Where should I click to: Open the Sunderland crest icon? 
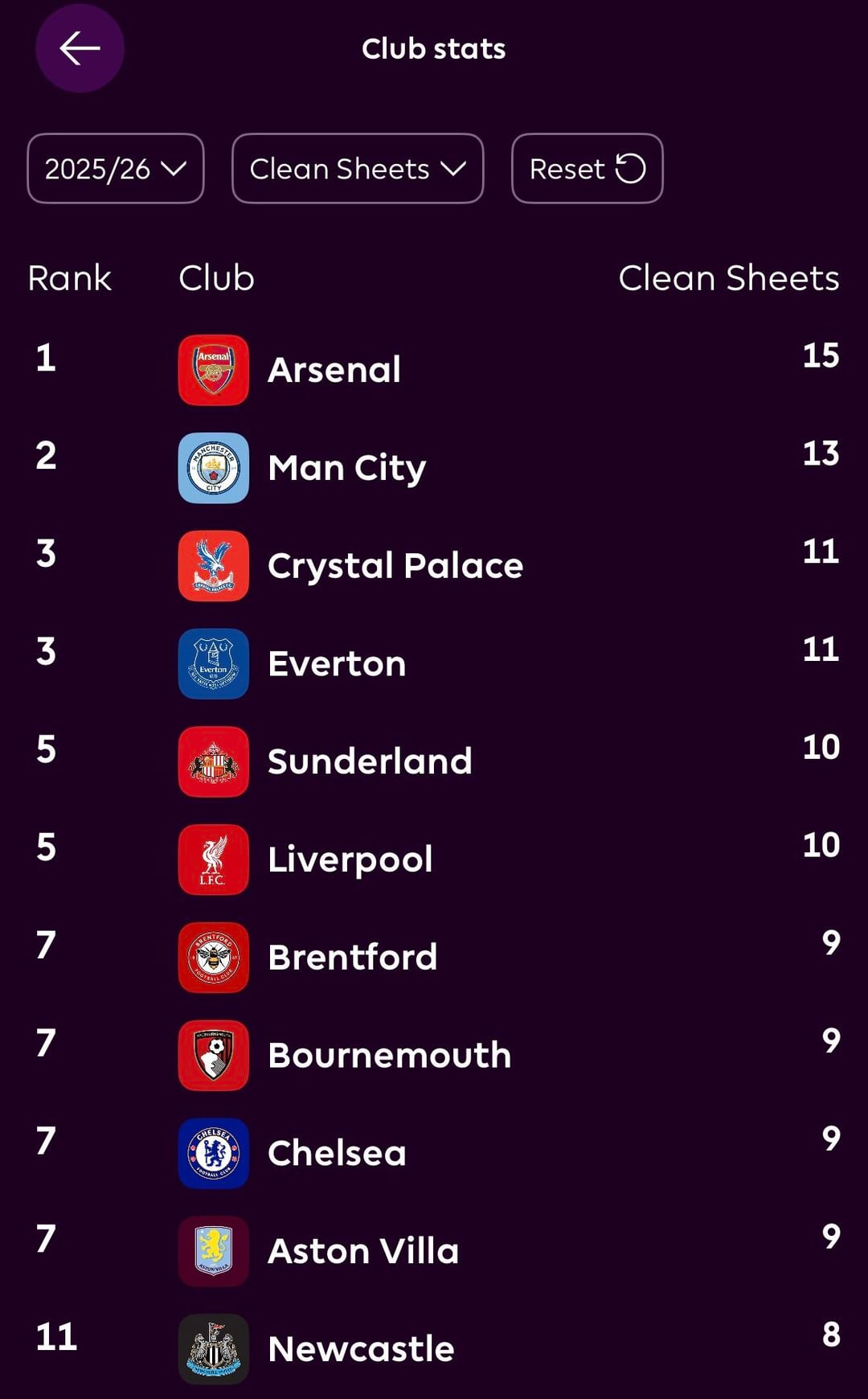coord(213,761)
